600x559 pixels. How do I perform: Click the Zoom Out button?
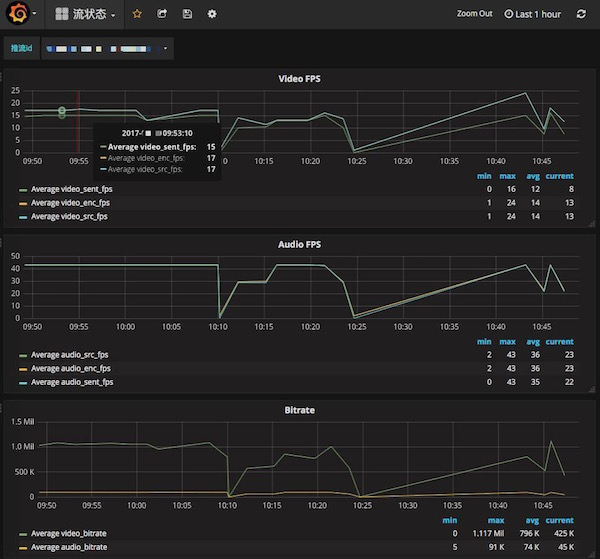click(474, 14)
